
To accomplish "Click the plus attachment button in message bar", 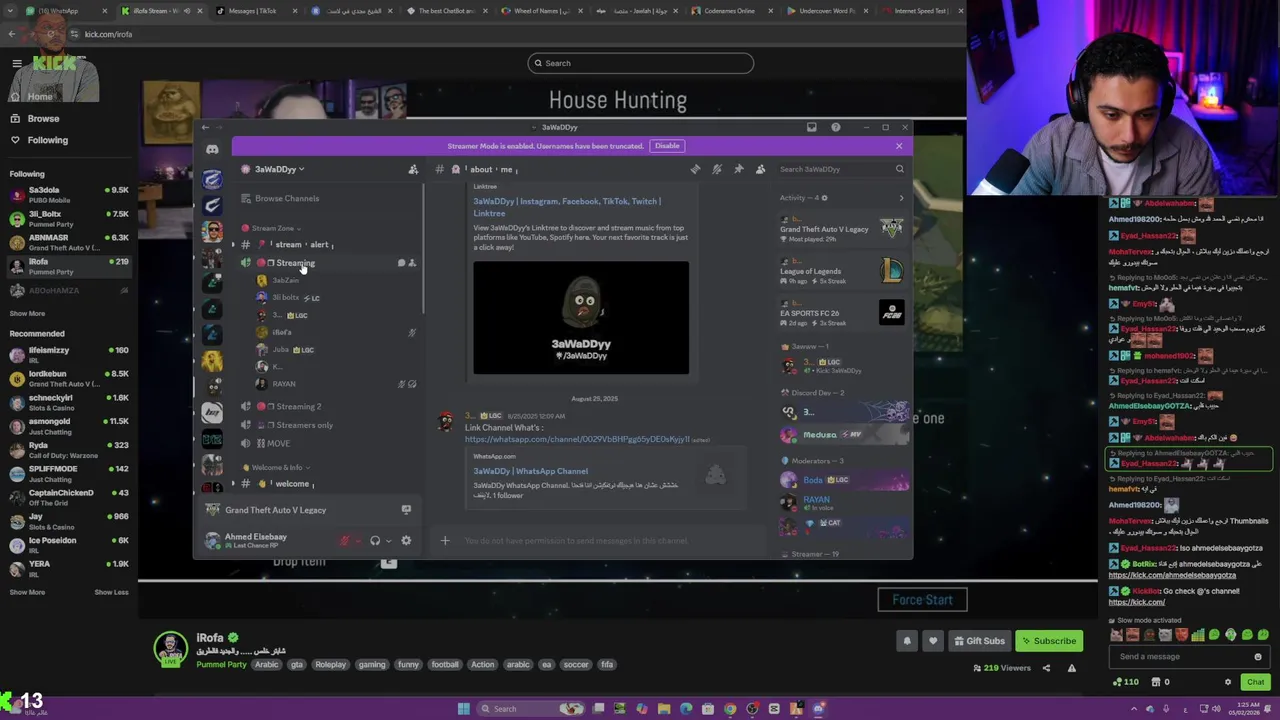I will coord(445,541).
